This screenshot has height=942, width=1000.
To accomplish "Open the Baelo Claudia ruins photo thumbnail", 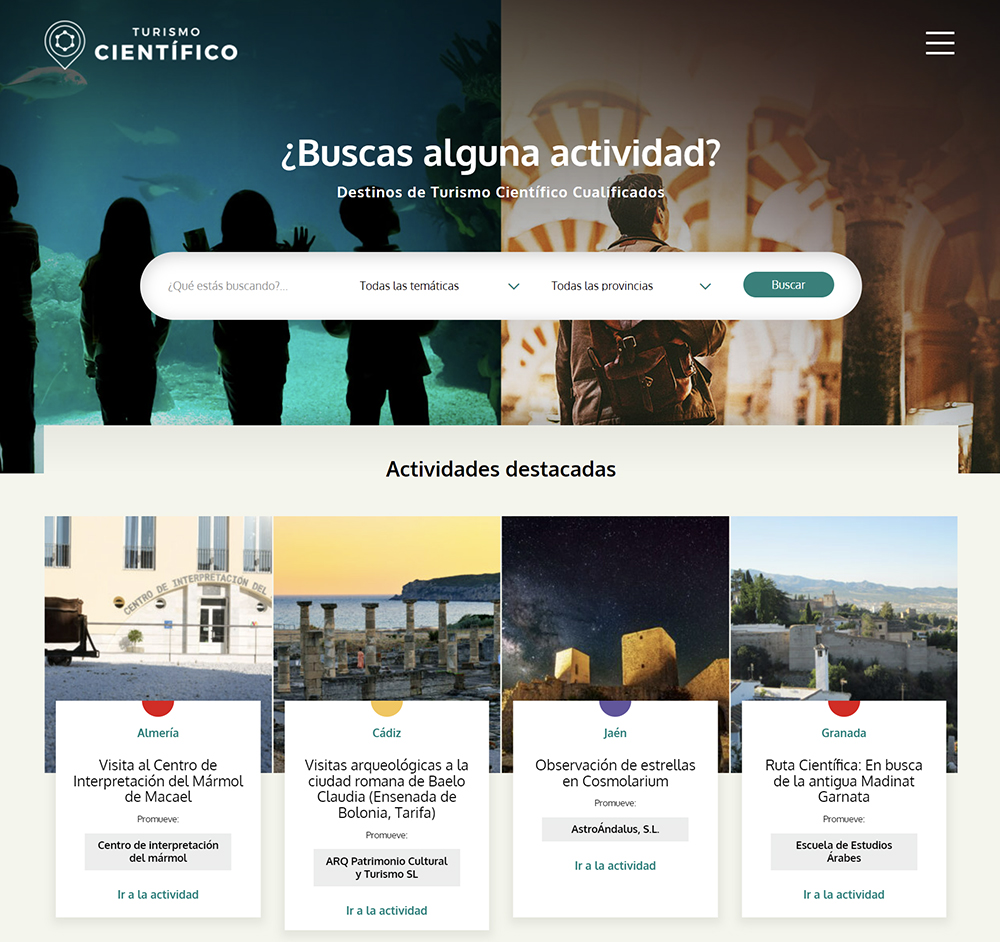I will pos(386,608).
